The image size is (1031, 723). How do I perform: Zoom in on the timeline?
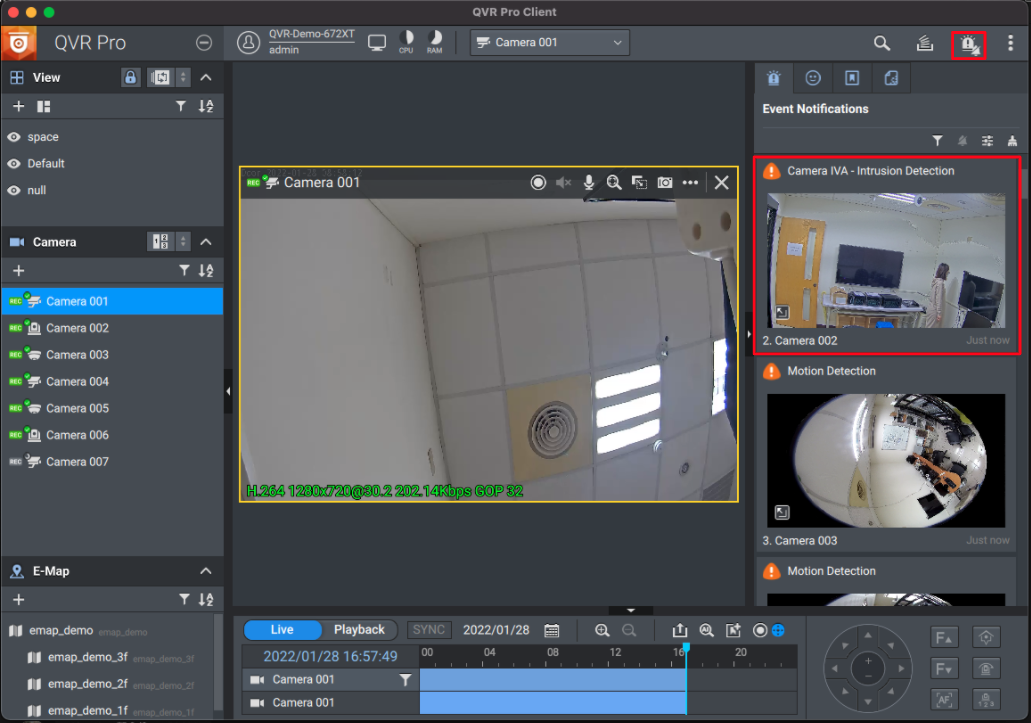pos(602,630)
